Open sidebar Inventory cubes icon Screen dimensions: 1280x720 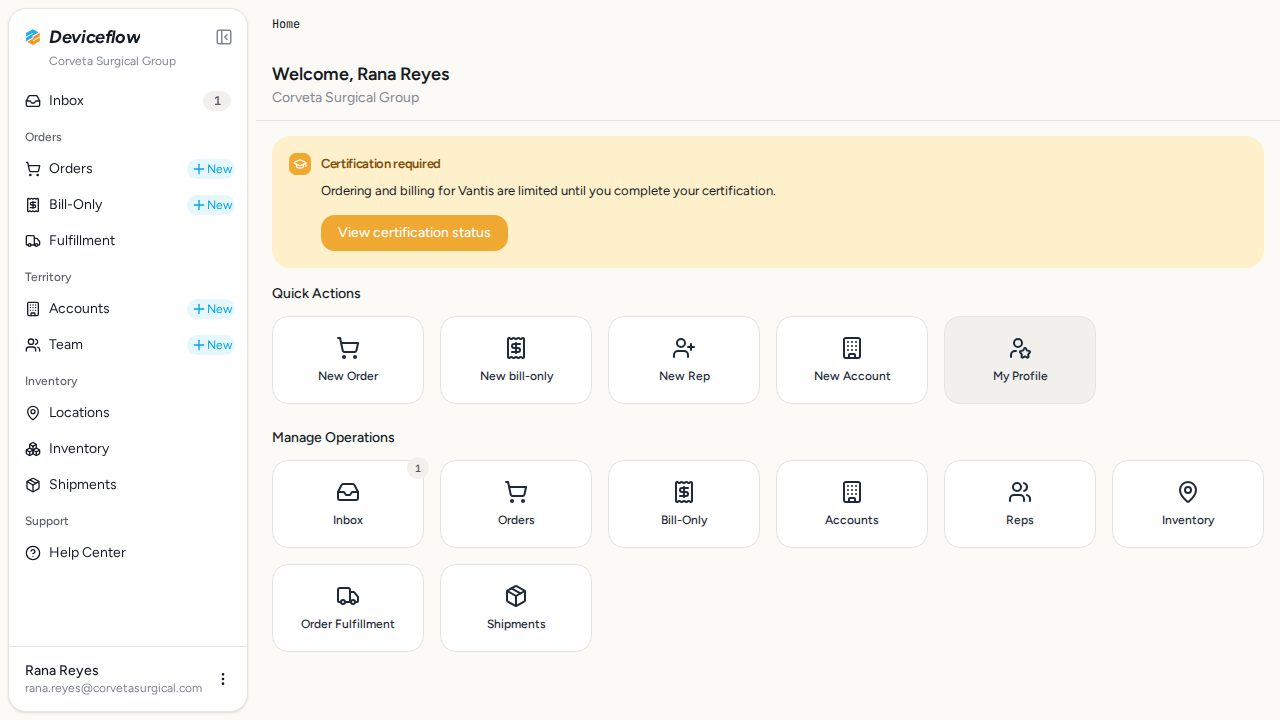coord(33,449)
